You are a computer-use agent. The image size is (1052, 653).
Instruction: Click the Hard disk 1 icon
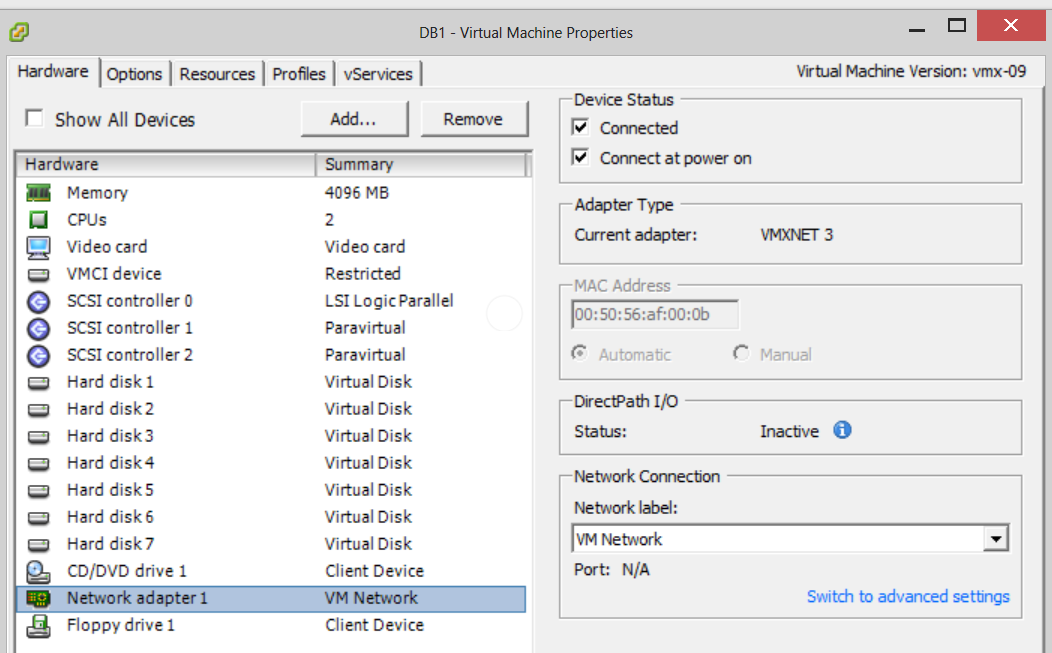tap(38, 382)
